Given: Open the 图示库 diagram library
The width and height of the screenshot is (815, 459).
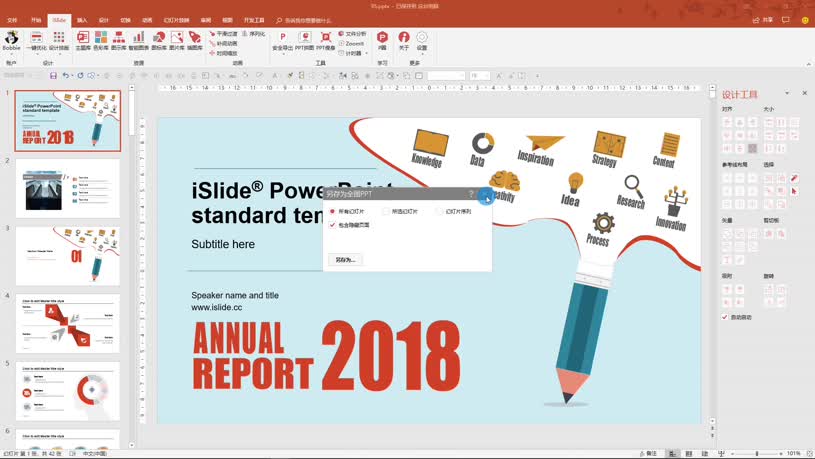Looking at the screenshot, I should 119,41.
